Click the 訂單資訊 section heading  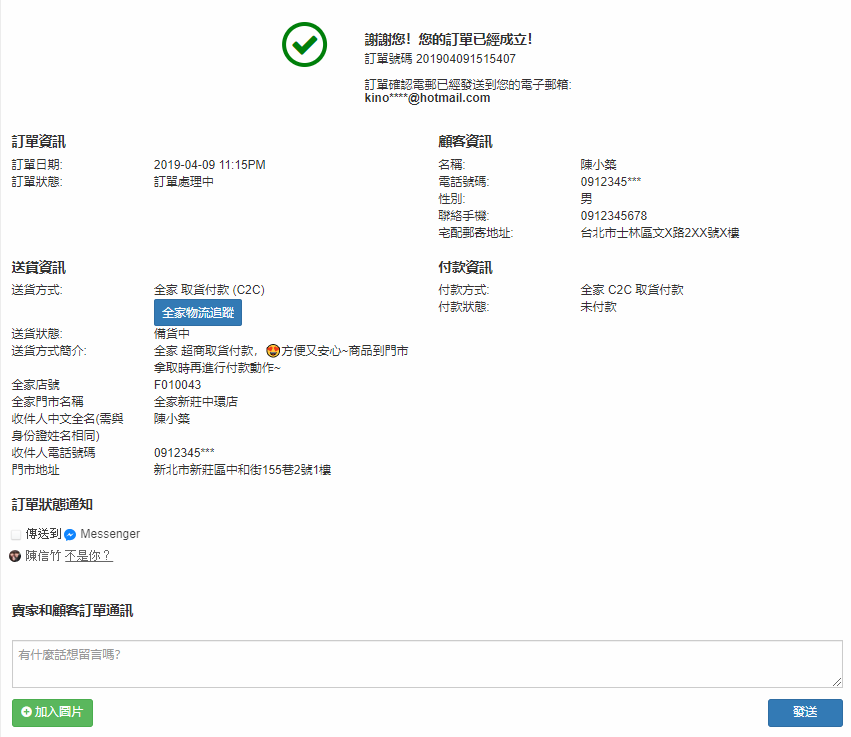39,142
